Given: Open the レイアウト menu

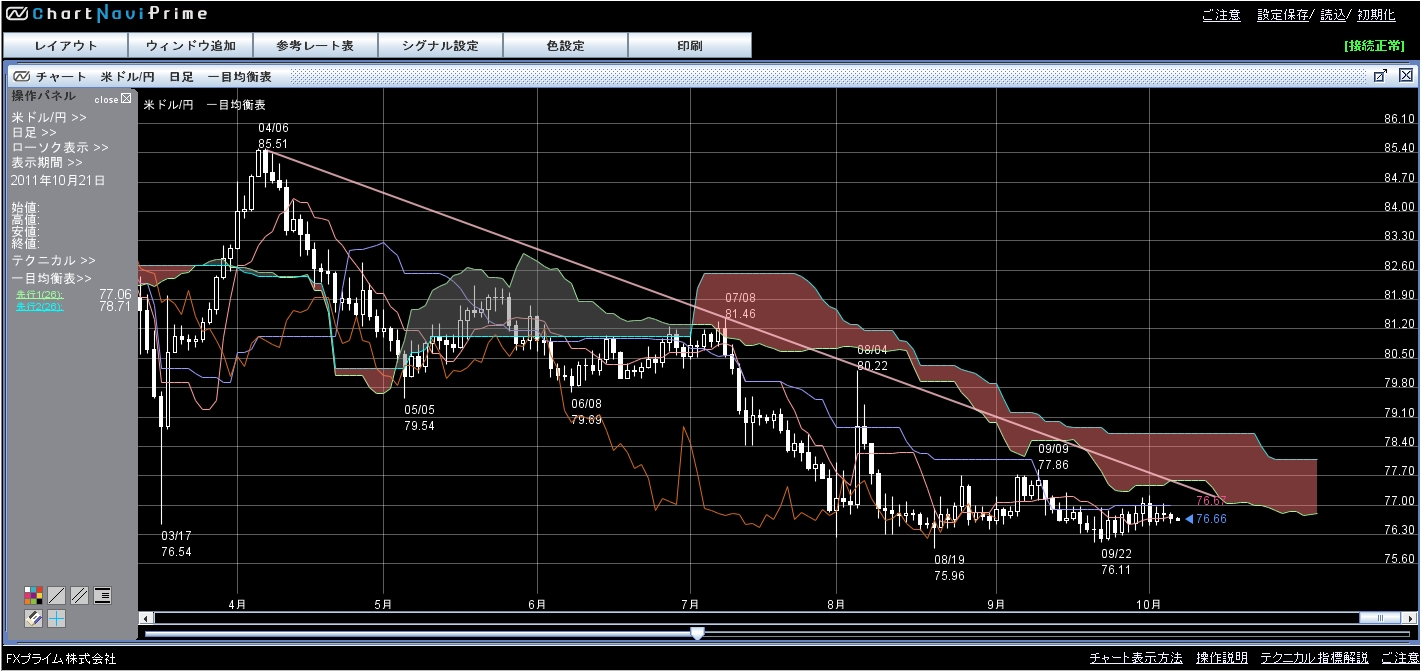Looking at the screenshot, I should [66, 46].
